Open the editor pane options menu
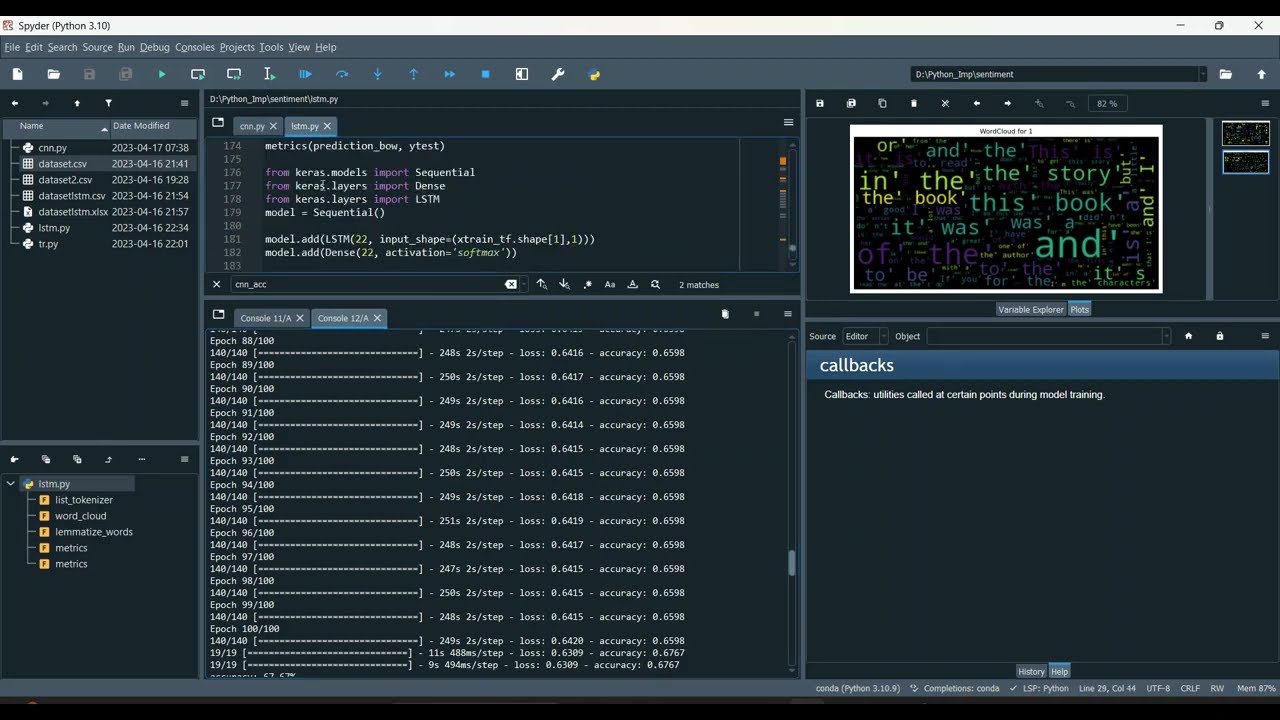This screenshot has height=720, width=1280. pos(788,123)
